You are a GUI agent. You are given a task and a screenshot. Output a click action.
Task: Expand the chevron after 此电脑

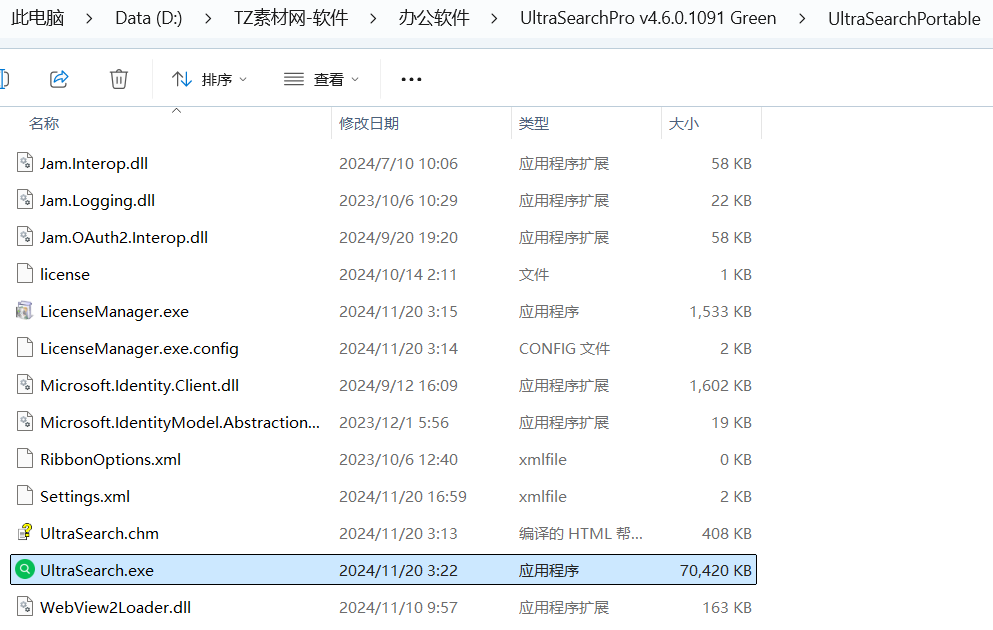[89, 19]
